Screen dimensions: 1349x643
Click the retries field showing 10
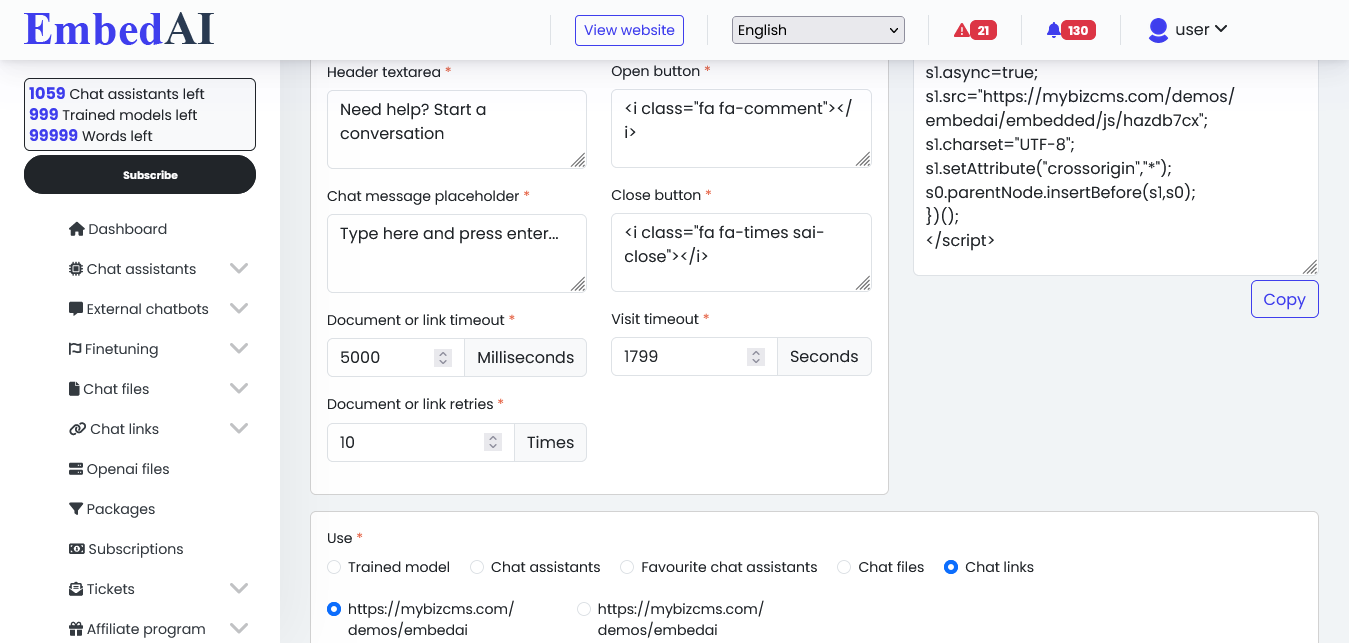(421, 442)
